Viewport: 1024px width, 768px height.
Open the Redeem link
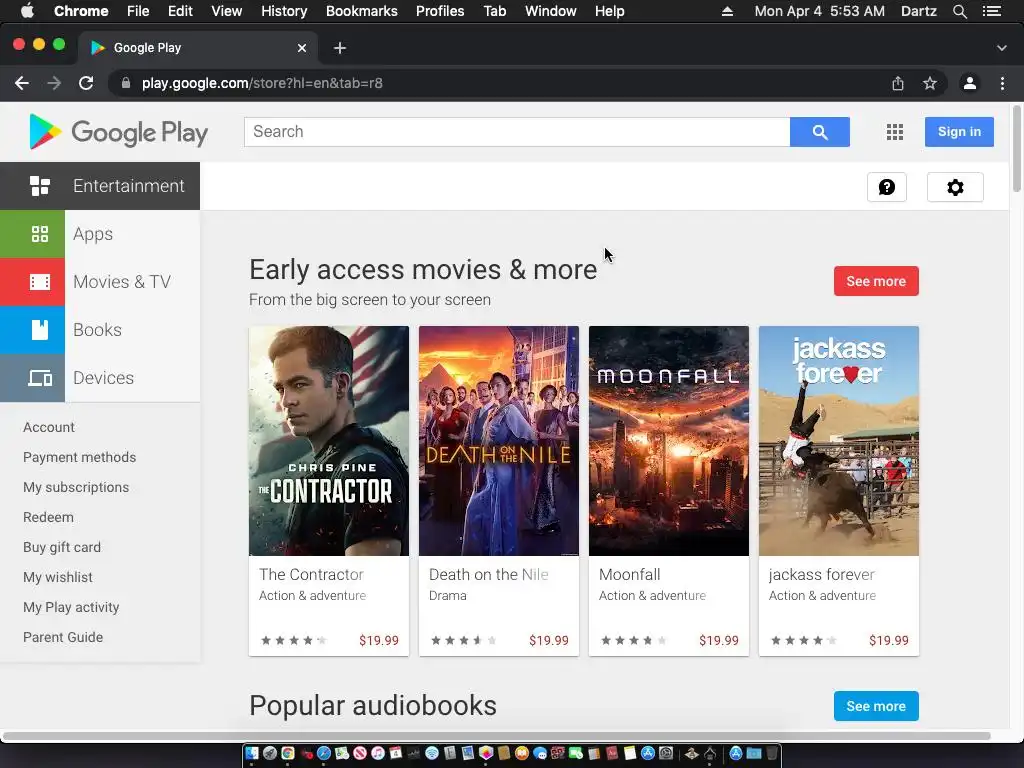click(x=48, y=517)
